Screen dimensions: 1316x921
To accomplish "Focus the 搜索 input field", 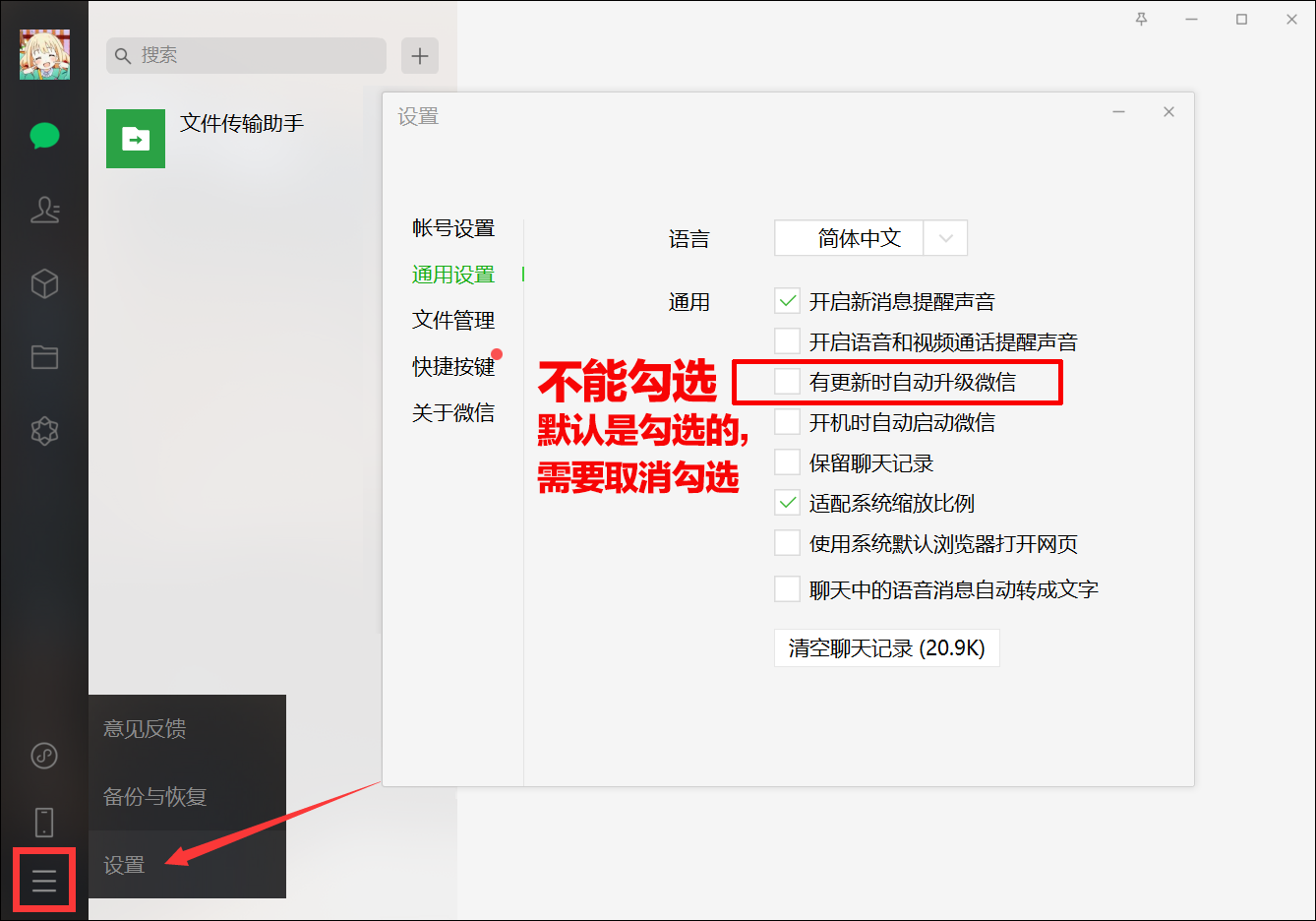I will [246, 56].
